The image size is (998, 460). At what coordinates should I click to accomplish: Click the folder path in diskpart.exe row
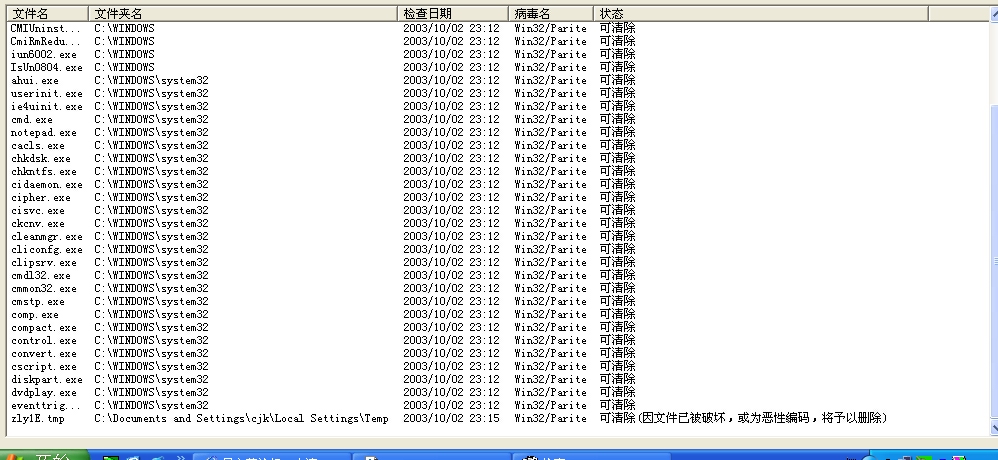pos(151,379)
